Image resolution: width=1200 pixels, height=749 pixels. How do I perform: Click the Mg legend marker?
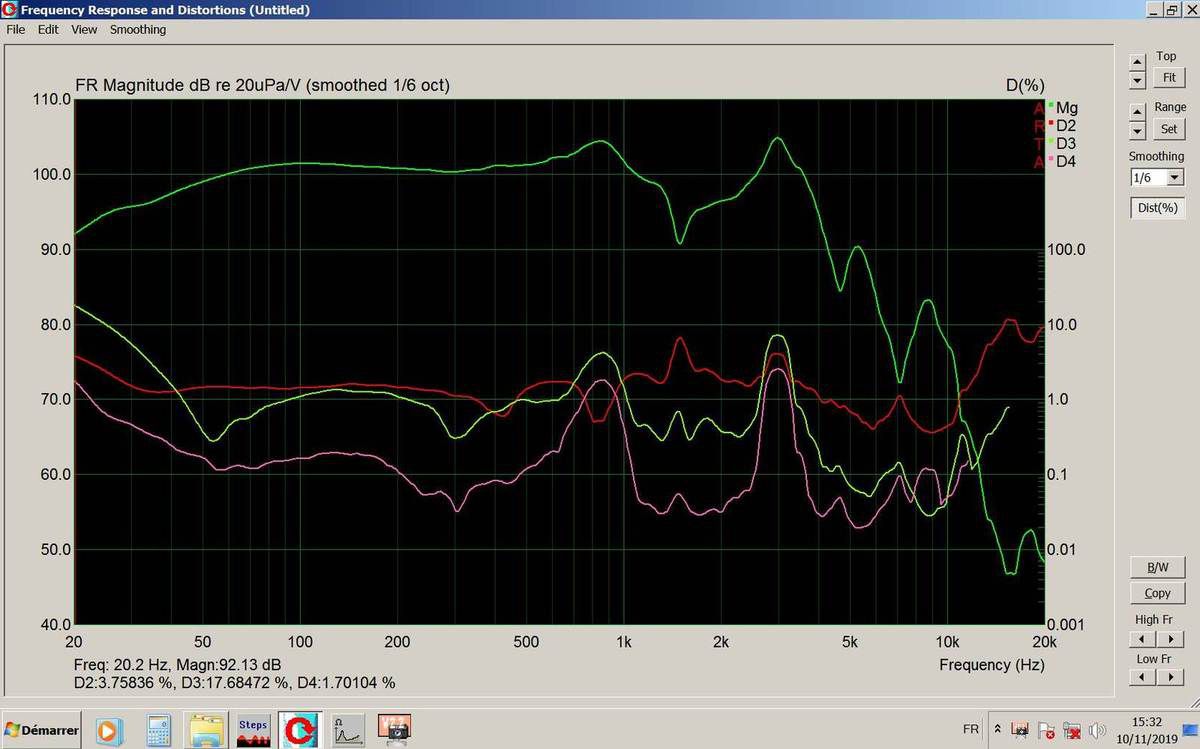1051,105
